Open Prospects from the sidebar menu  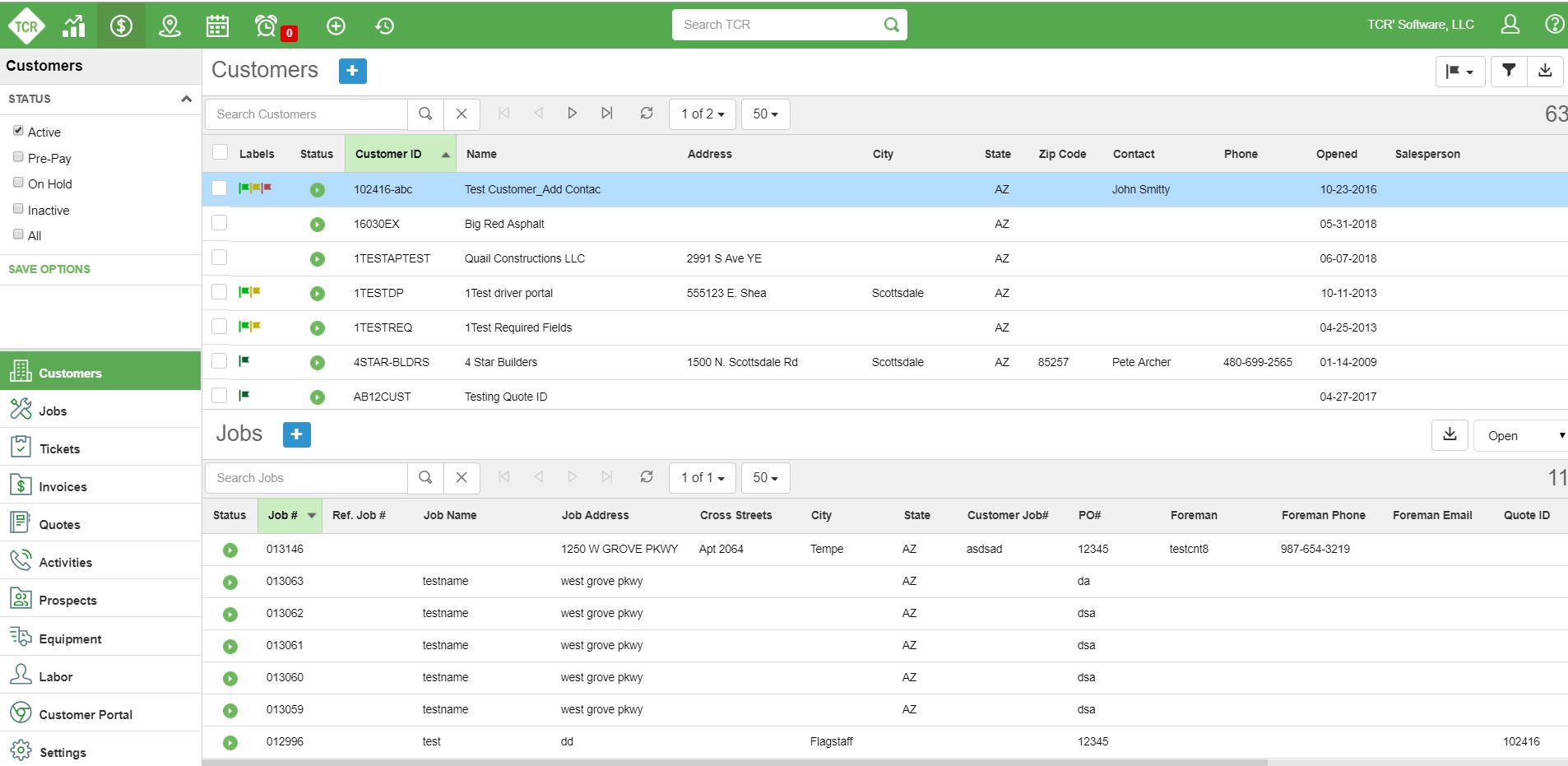tap(67, 600)
